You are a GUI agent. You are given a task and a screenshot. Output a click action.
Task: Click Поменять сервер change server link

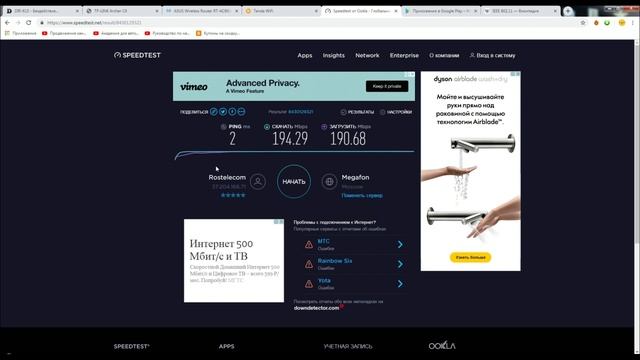pyautogui.click(x=362, y=196)
